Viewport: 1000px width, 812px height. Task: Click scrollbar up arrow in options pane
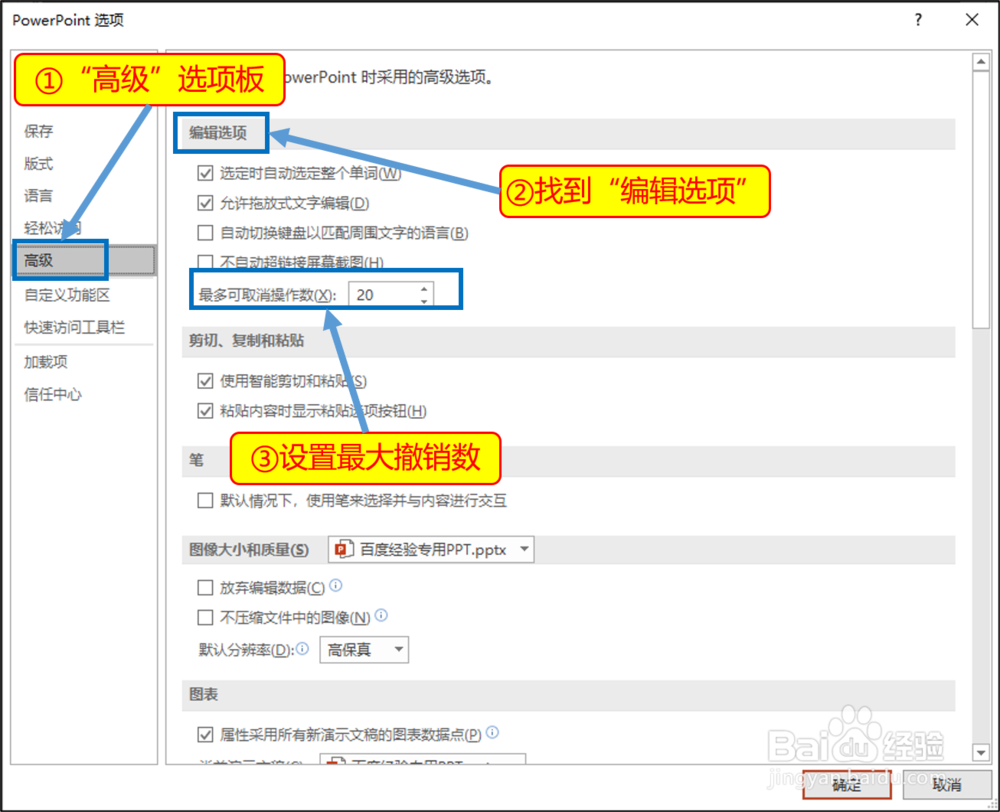point(981,62)
